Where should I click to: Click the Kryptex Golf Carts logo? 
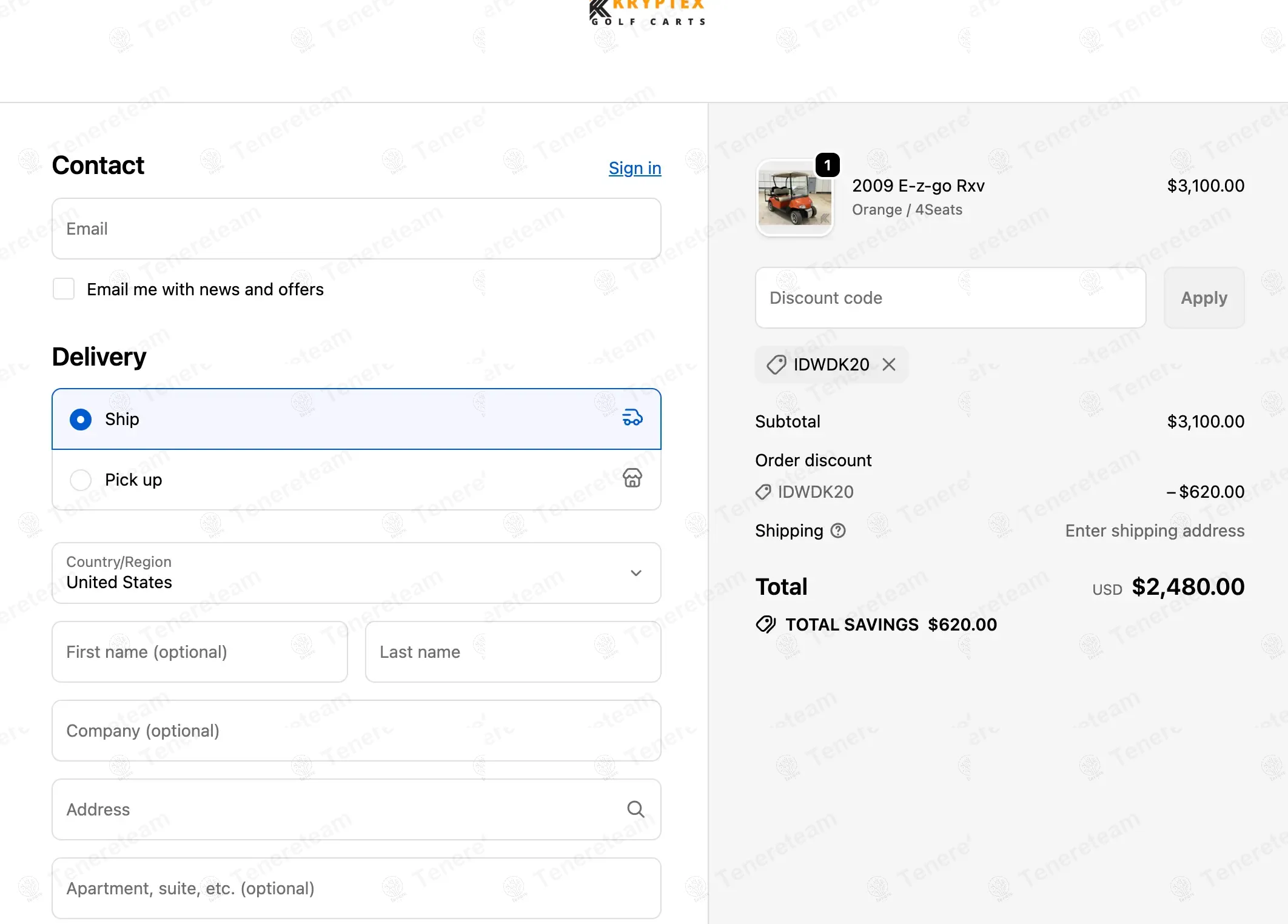(647, 13)
